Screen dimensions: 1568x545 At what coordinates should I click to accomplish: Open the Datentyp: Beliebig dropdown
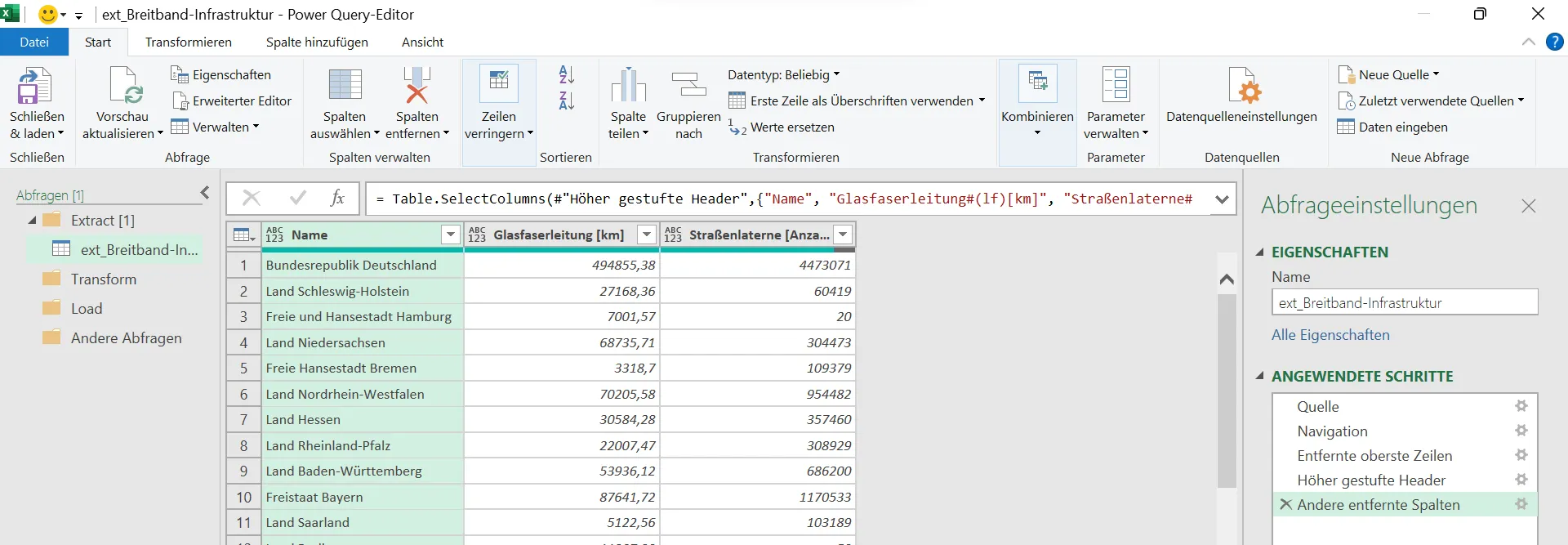point(783,74)
